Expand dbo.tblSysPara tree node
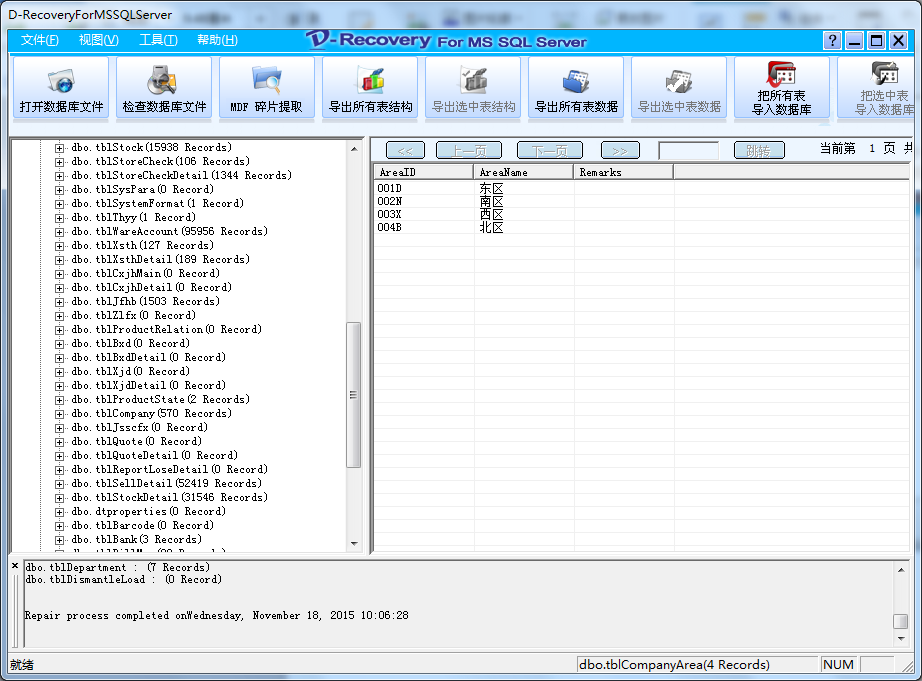 59,190
